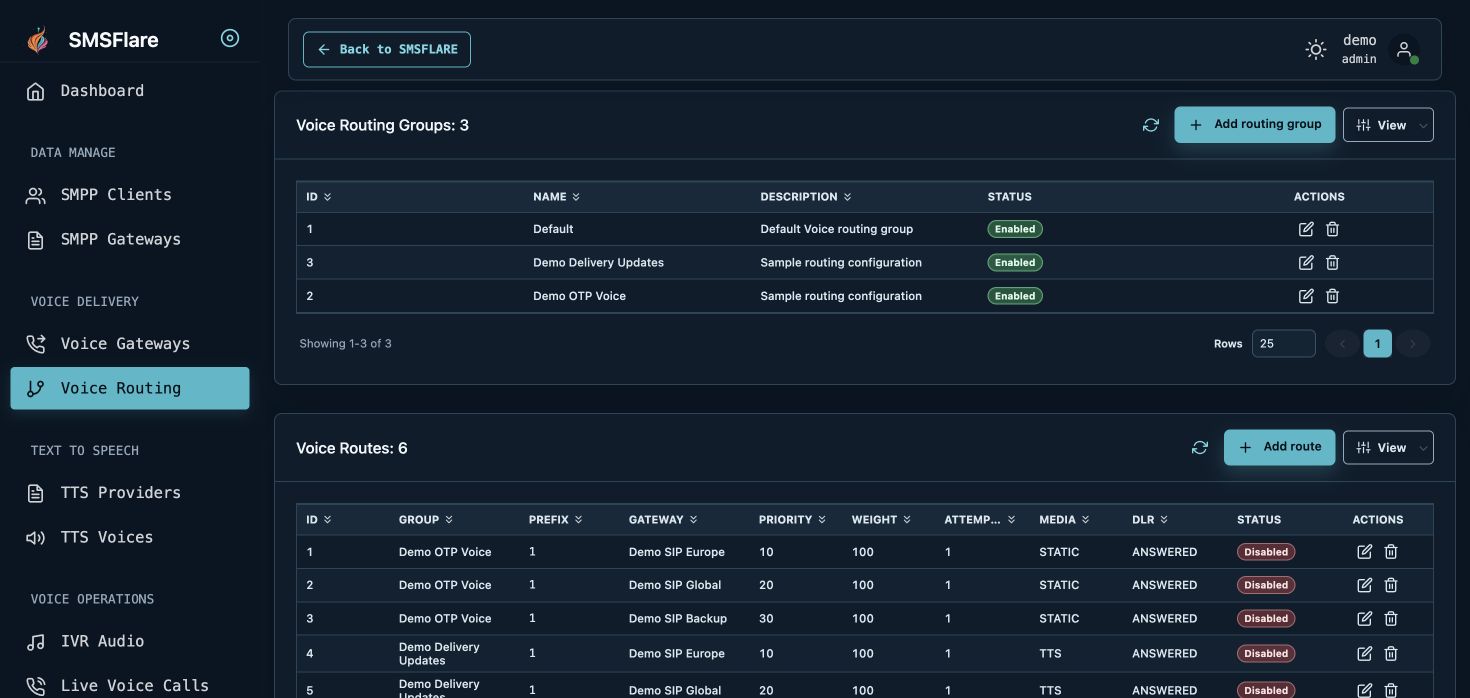Delete the Demo Delivery Updates routing group
The image size is (1470, 698).
(x=1332, y=262)
